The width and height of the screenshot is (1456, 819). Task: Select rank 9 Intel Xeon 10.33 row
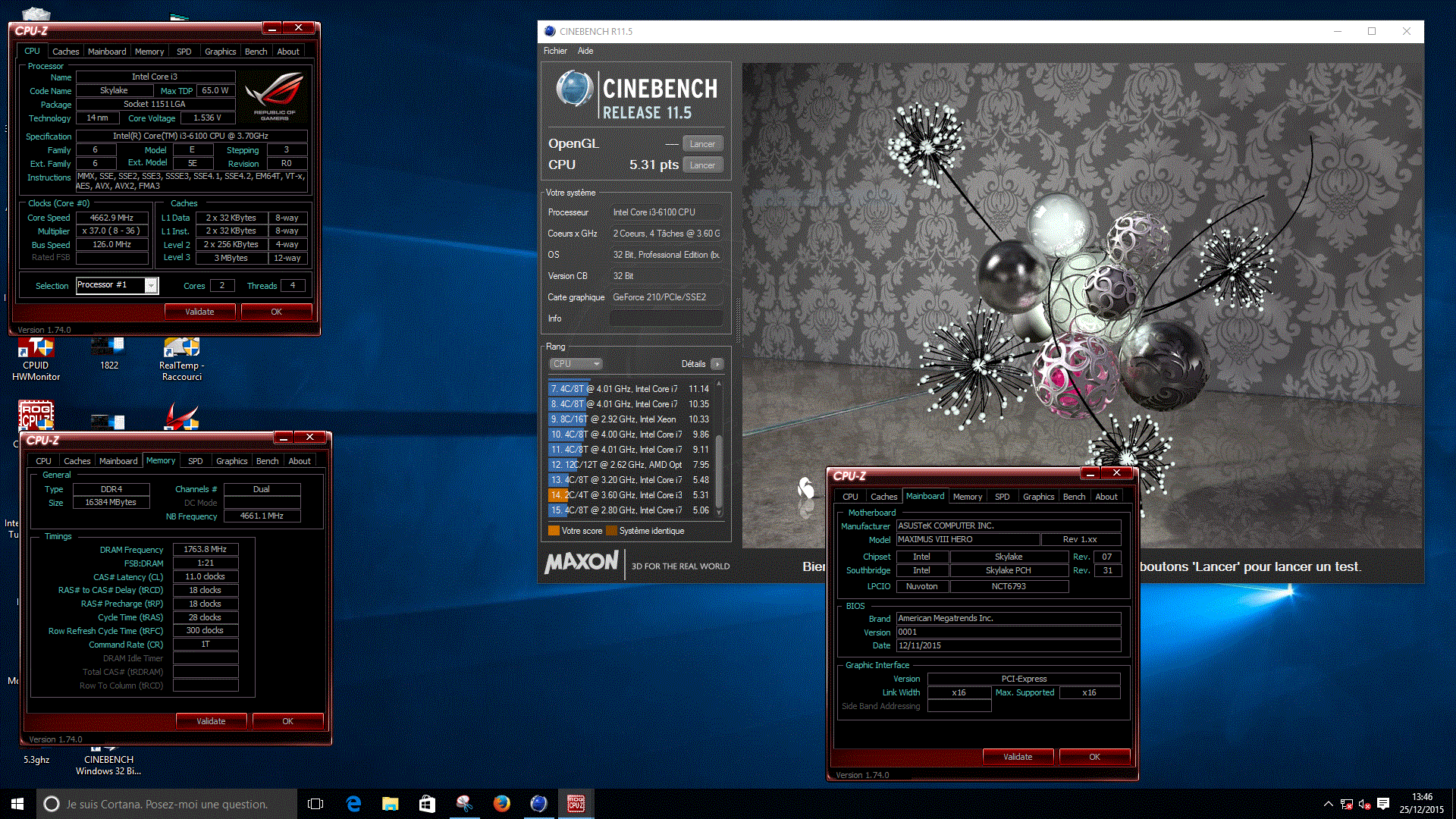pyautogui.click(x=630, y=419)
